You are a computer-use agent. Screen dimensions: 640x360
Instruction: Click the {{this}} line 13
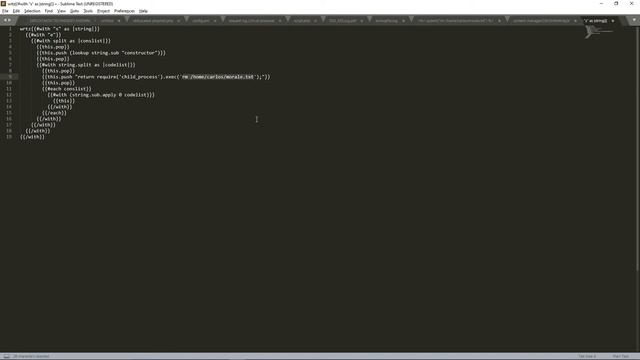(64, 101)
